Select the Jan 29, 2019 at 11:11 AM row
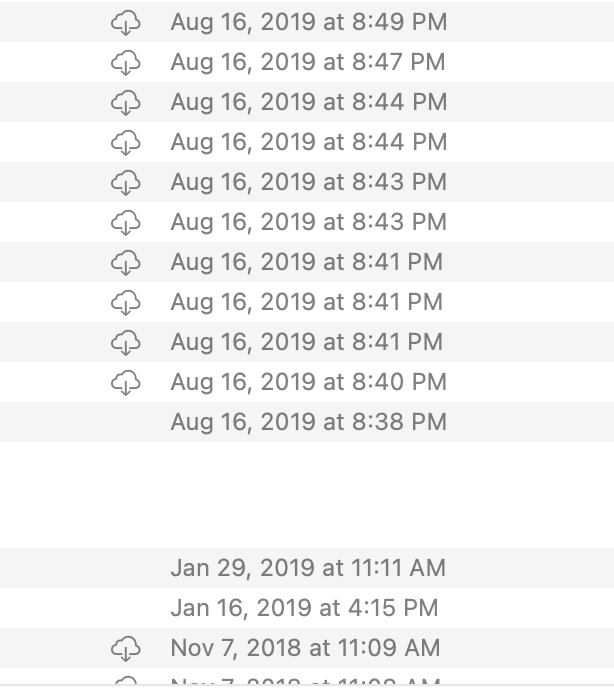 307,568
